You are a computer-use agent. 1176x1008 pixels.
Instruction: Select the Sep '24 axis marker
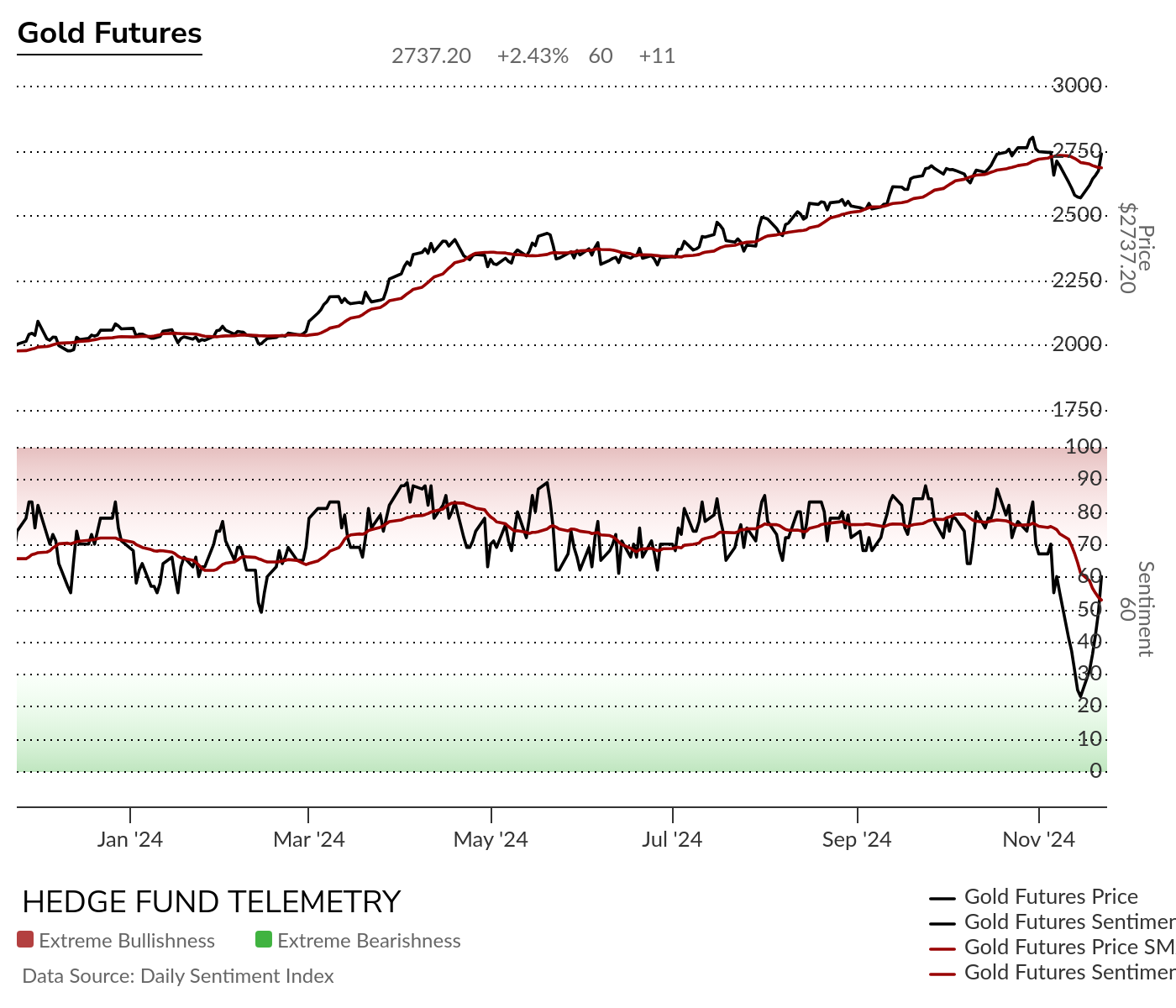point(857,839)
